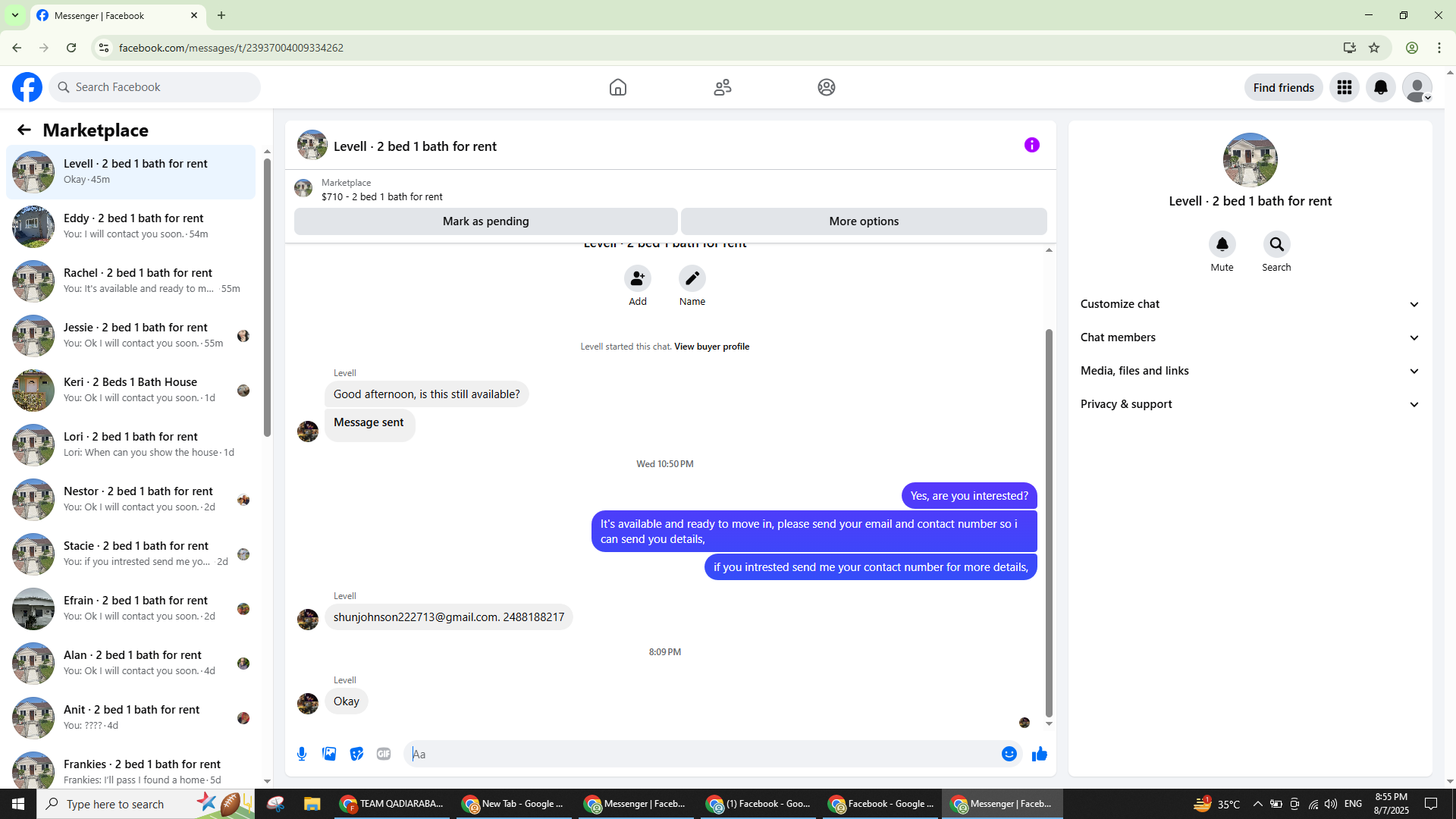This screenshot has height=819, width=1456.
Task: Open Lori 2 bed 1 bath conversation
Action: (x=131, y=445)
